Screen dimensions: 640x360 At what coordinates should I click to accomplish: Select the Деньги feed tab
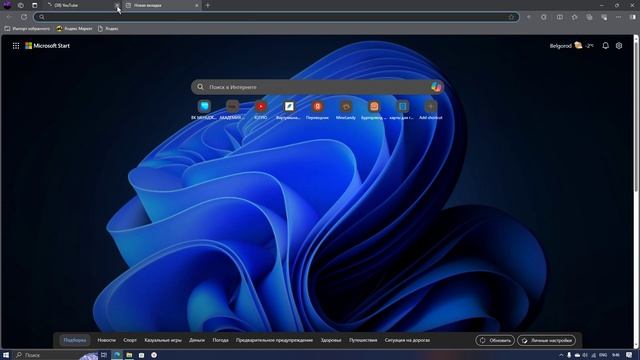197,340
